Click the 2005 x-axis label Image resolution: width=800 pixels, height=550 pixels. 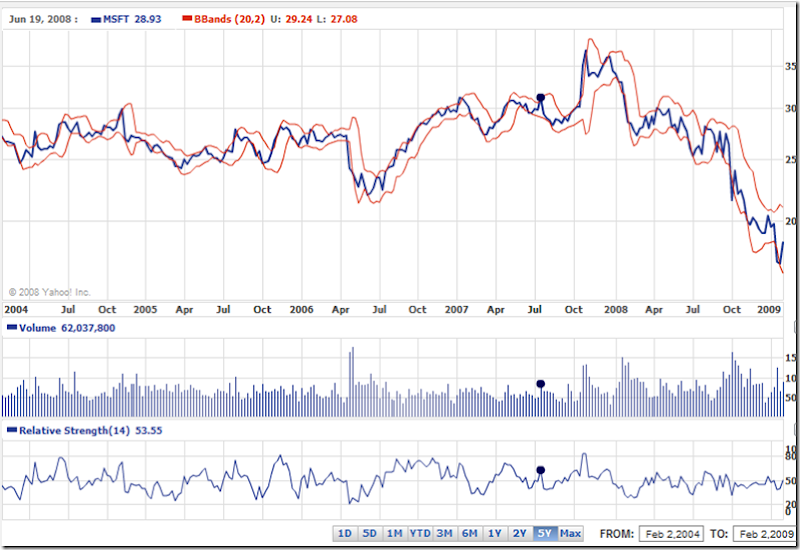click(145, 310)
